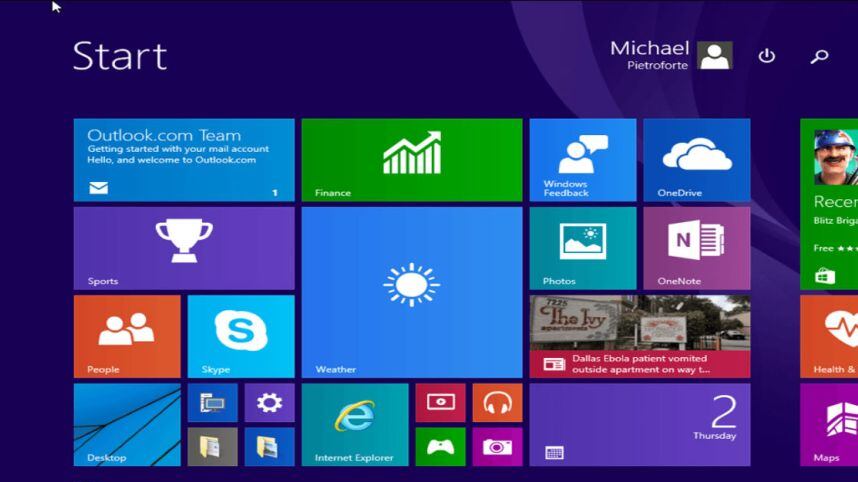Open the Xbox Games controller tile
Screen dimensions: 858x482
(x=440, y=447)
